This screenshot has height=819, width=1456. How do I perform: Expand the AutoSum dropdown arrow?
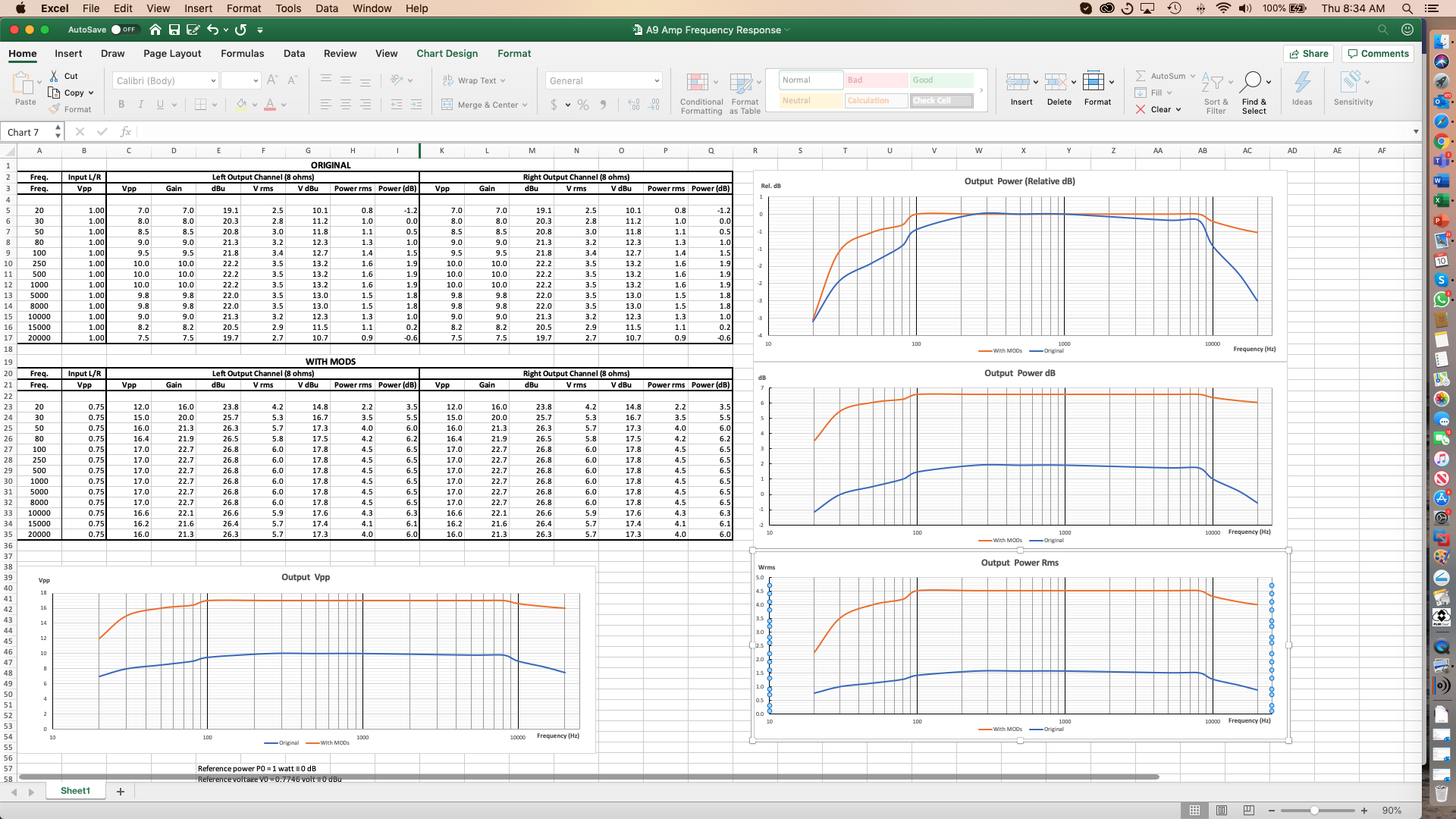click(1193, 76)
